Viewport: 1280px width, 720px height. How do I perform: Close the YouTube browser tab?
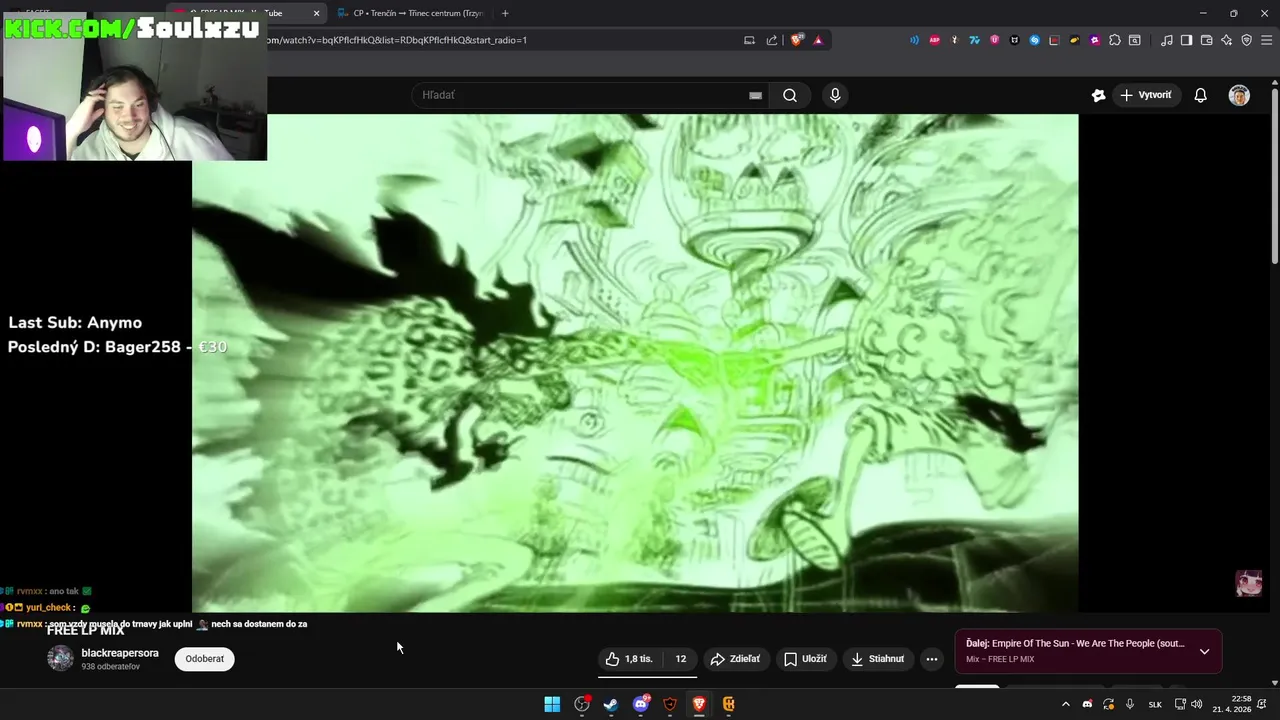(316, 13)
